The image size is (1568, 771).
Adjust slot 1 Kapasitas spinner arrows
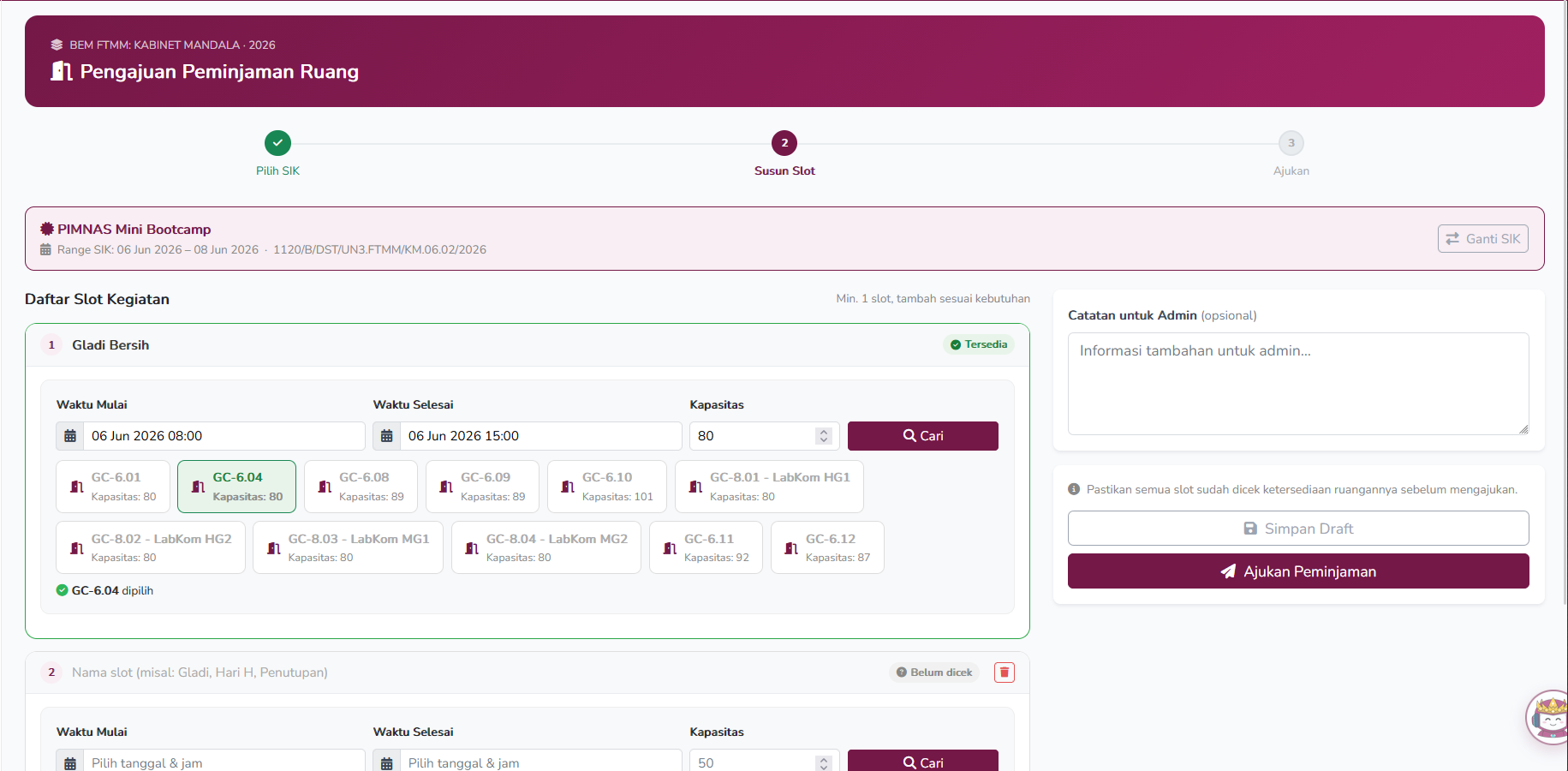click(x=824, y=436)
